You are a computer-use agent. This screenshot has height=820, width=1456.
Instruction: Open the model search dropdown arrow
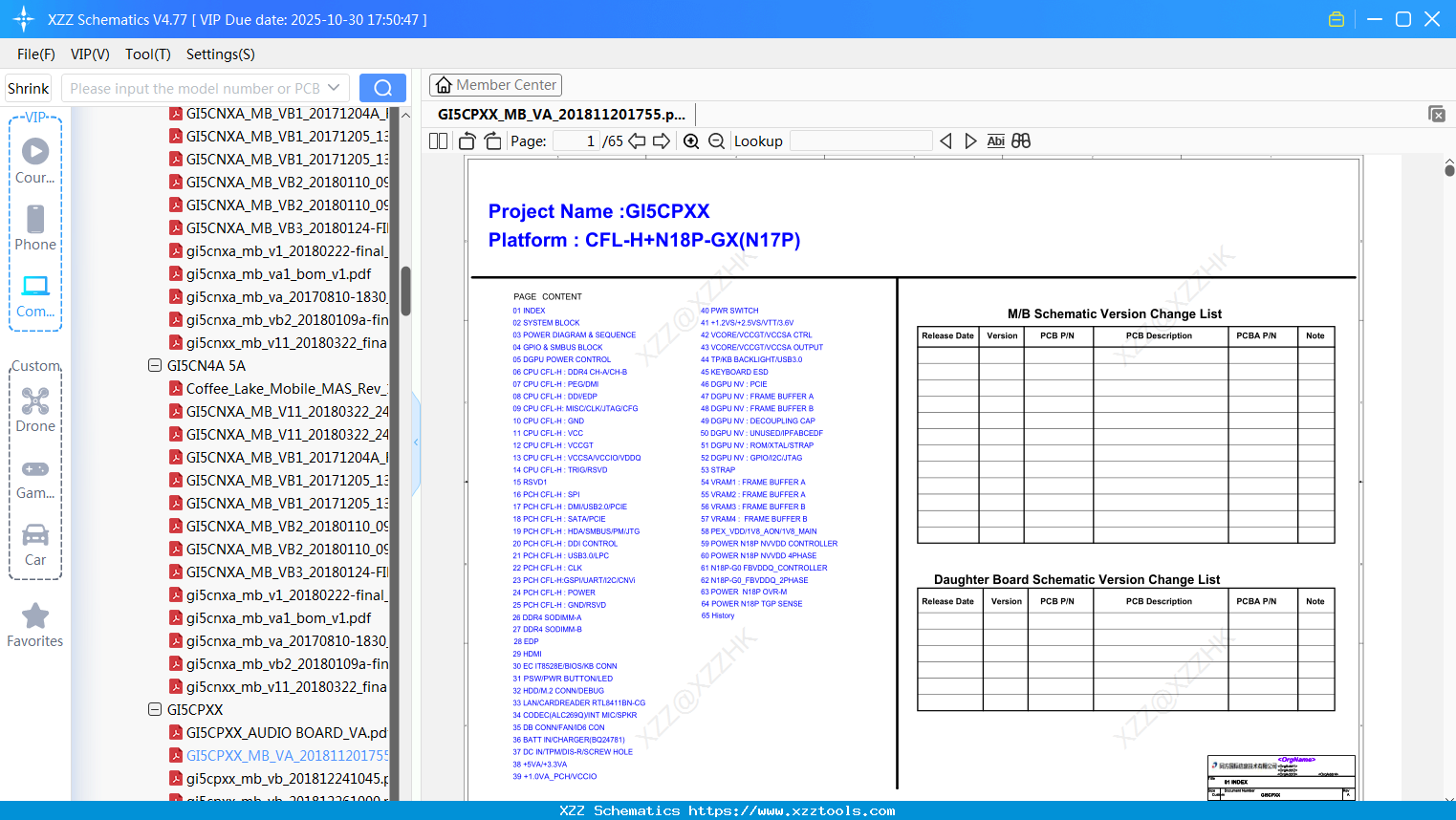[x=334, y=88]
